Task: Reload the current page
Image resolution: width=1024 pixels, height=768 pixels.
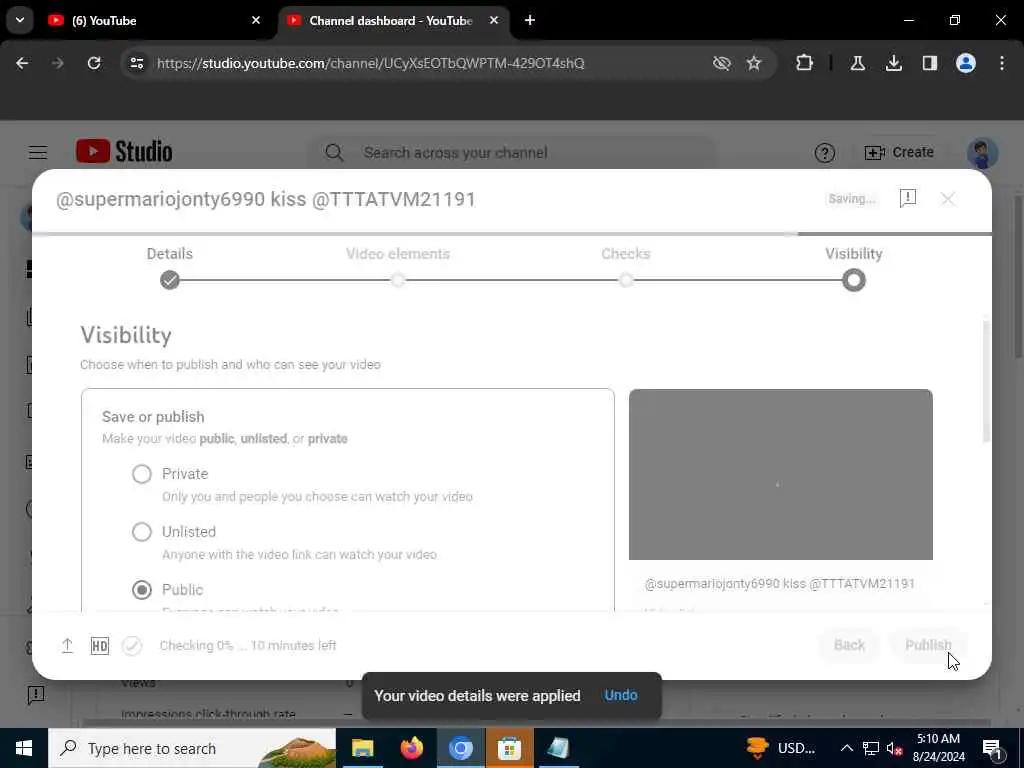Action: [x=94, y=63]
